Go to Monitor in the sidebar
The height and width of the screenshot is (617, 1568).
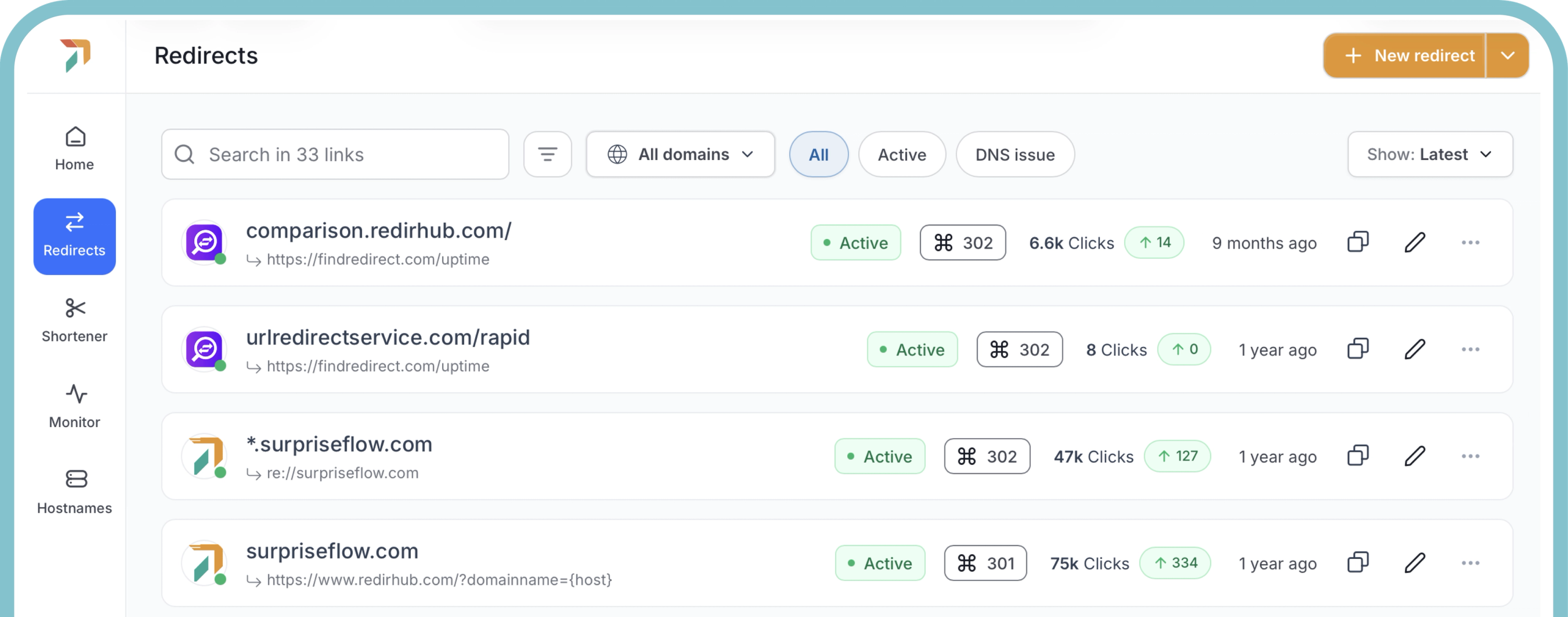75,406
